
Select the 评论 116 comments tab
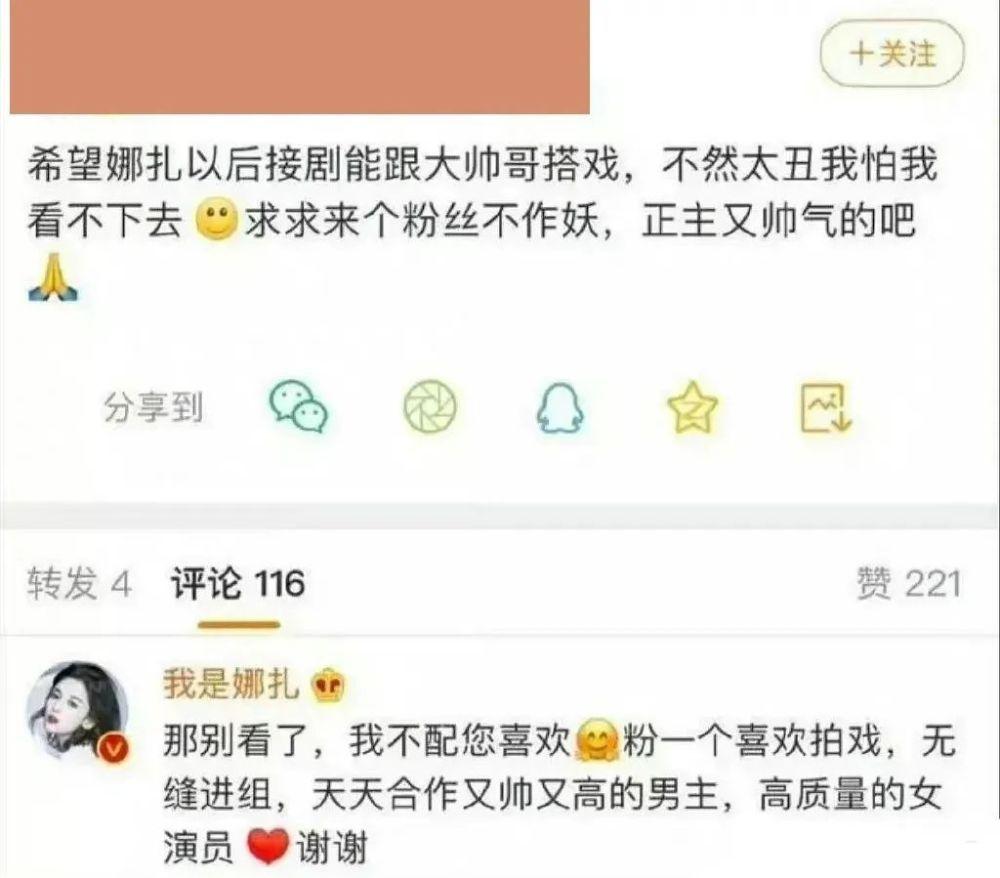coord(238,583)
